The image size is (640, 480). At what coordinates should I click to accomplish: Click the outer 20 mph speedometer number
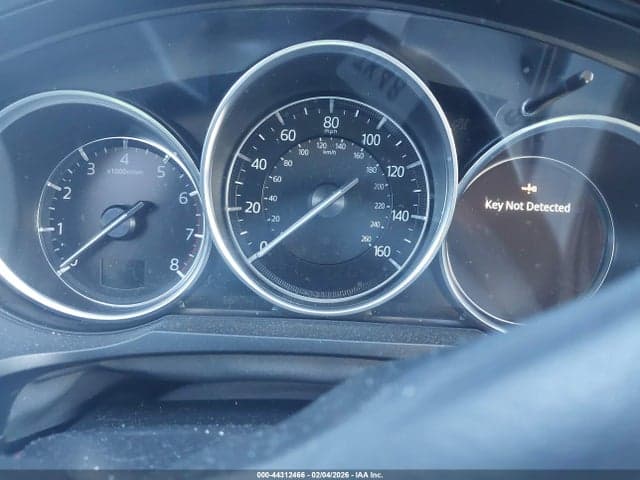pyautogui.click(x=252, y=208)
